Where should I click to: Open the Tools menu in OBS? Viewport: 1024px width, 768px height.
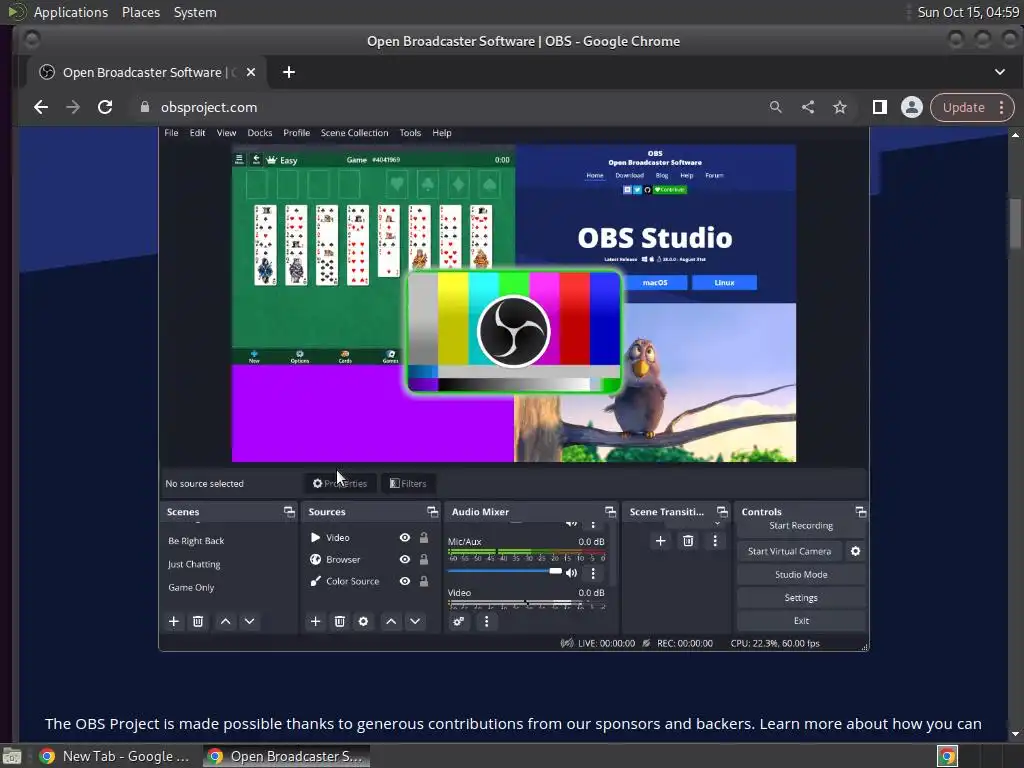410,133
